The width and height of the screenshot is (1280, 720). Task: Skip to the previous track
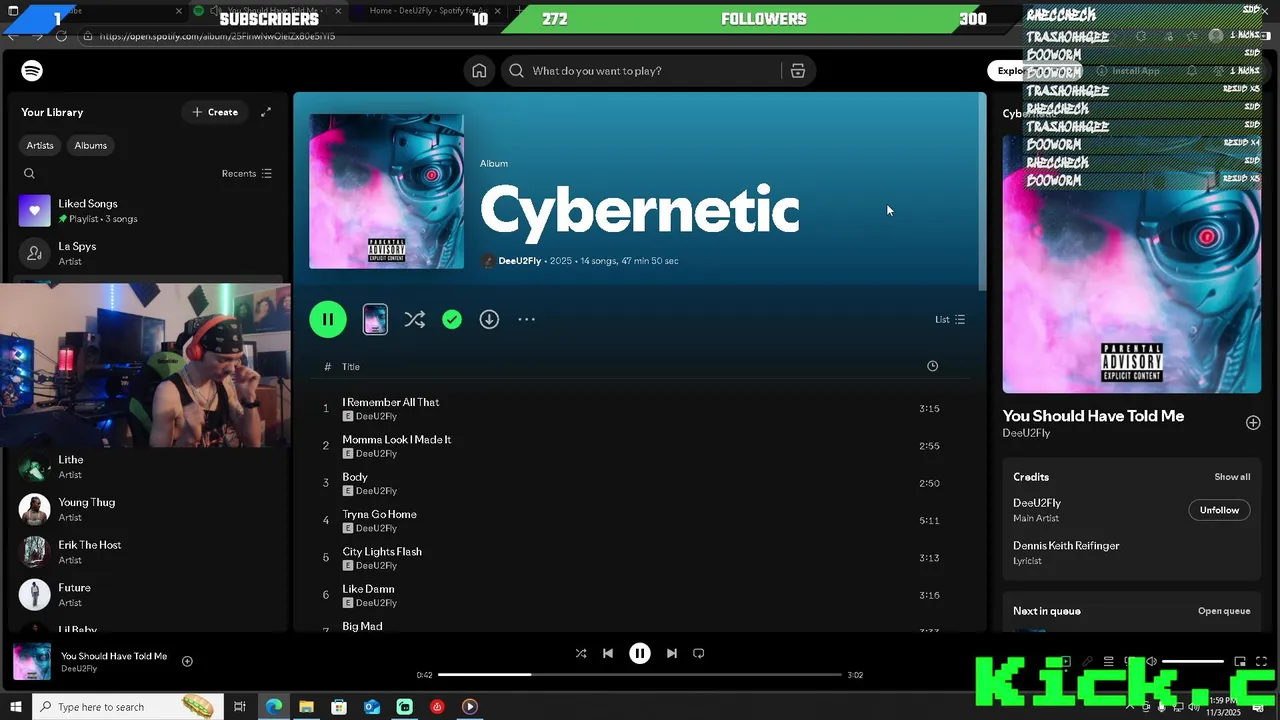click(x=608, y=653)
